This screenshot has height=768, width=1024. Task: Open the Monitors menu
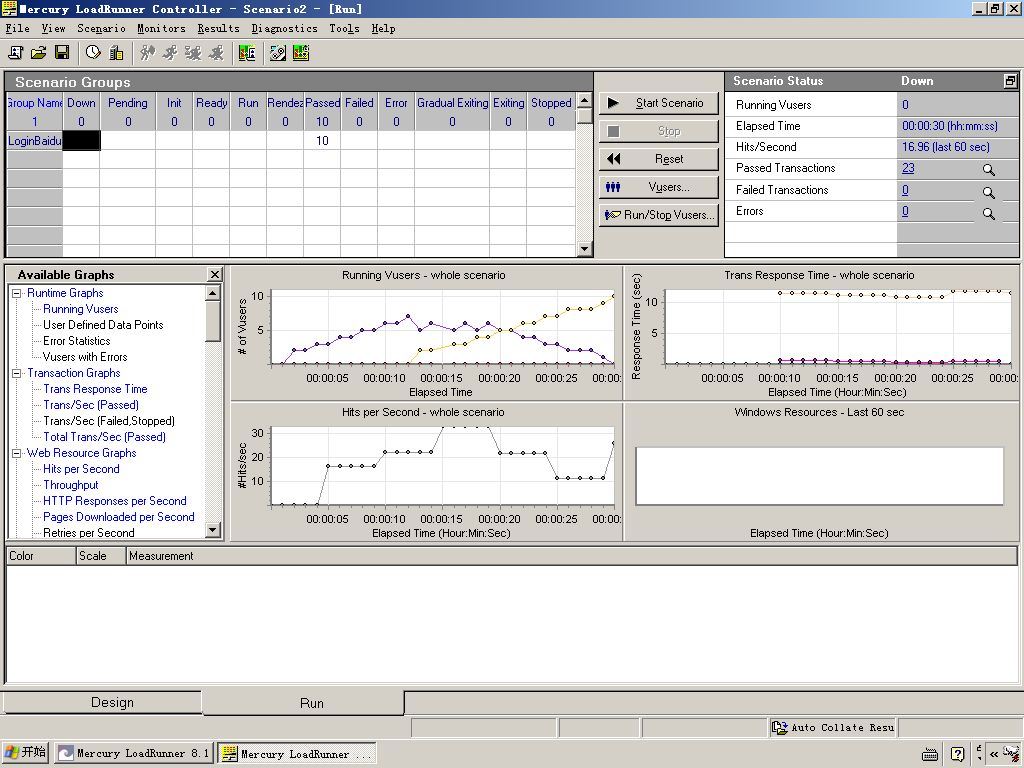[x=161, y=29]
